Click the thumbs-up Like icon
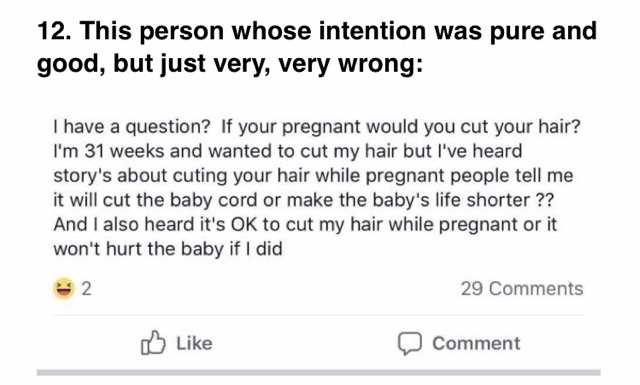This screenshot has width=640, height=385. (153, 342)
